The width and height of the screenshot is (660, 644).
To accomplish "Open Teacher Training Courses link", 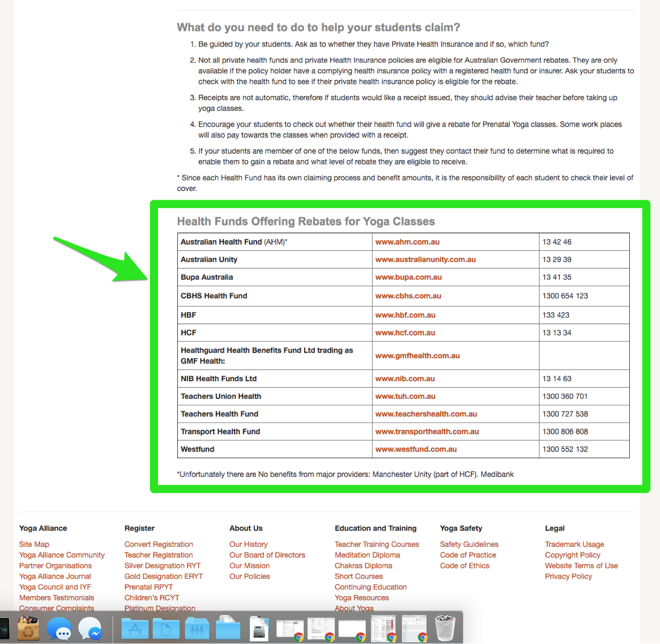I will tap(377, 544).
